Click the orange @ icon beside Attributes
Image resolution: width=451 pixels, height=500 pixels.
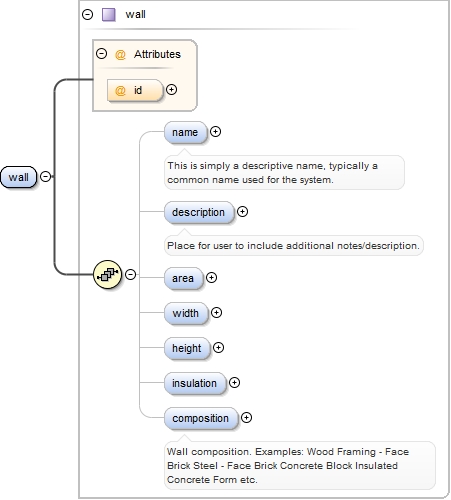point(120,54)
